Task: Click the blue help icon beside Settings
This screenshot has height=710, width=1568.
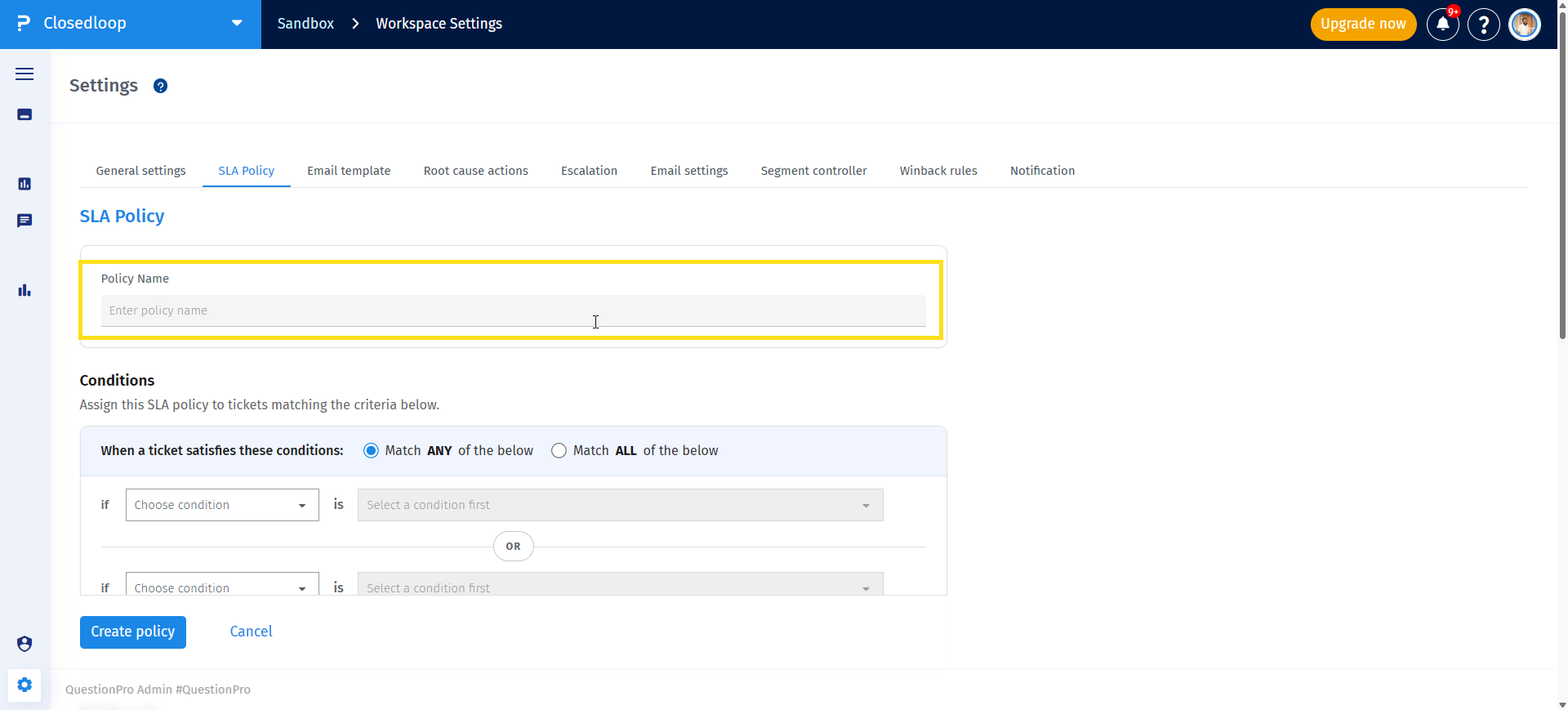Action: (x=161, y=86)
